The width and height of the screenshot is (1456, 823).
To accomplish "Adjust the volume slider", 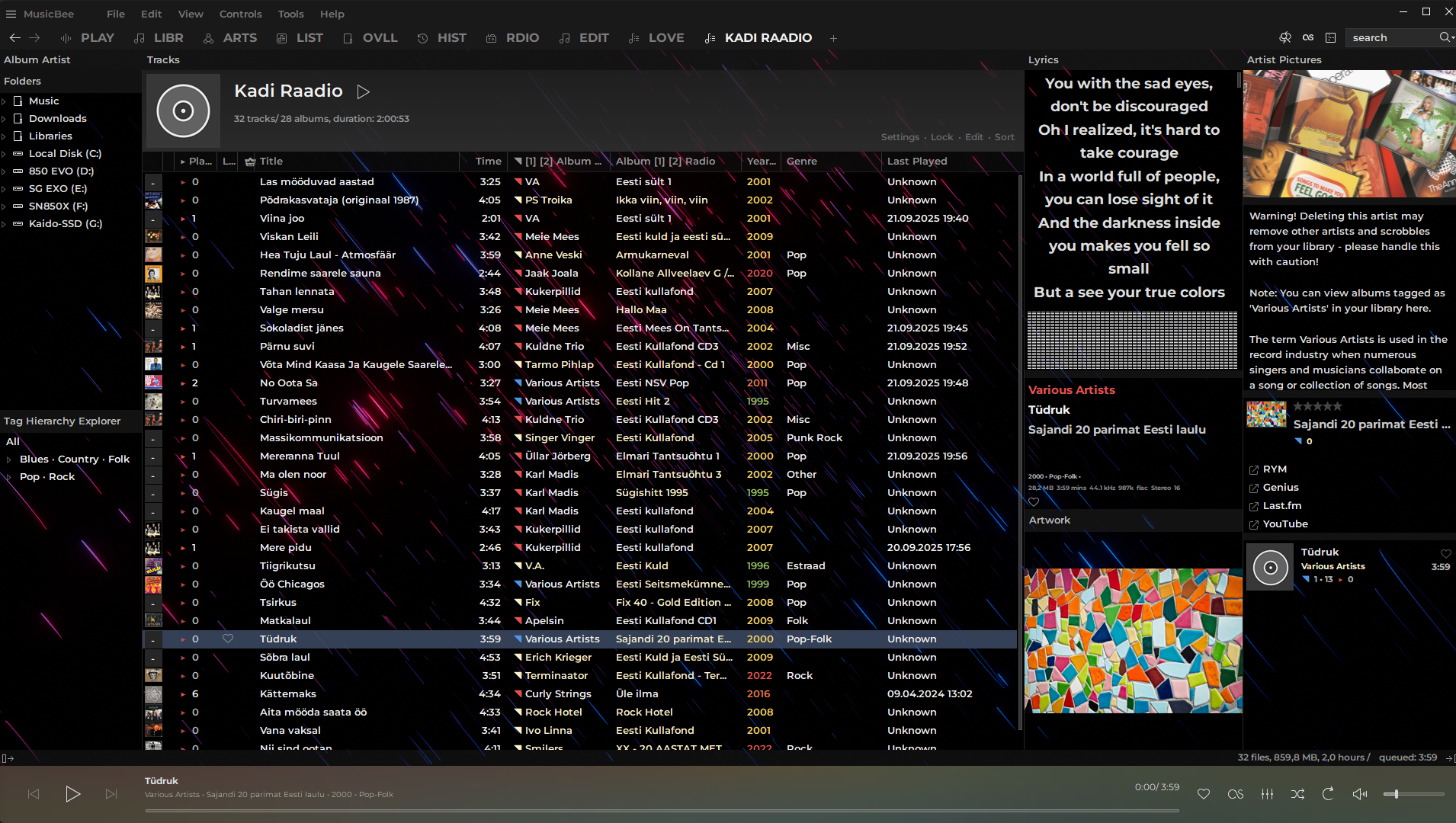I will [1414, 794].
